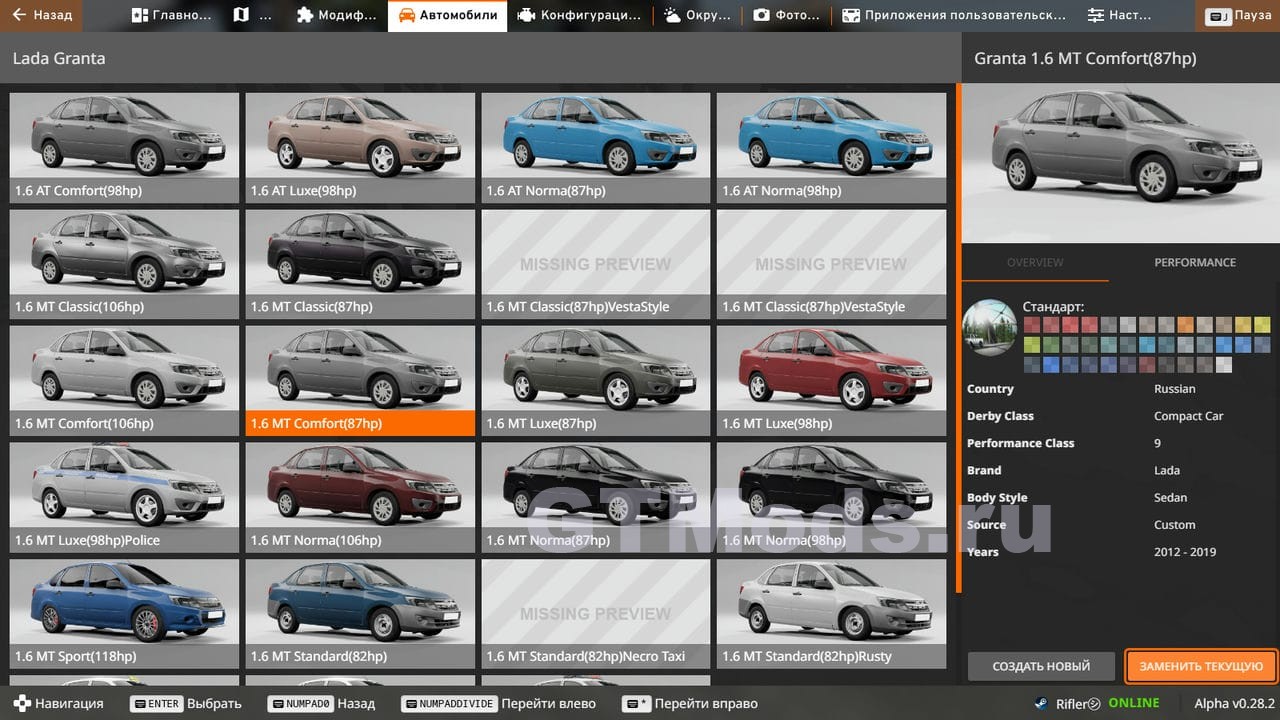Click СОЗДАТЬ НОВЫЙ button
This screenshot has width=1280, height=720.
[x=1041, y=666]
